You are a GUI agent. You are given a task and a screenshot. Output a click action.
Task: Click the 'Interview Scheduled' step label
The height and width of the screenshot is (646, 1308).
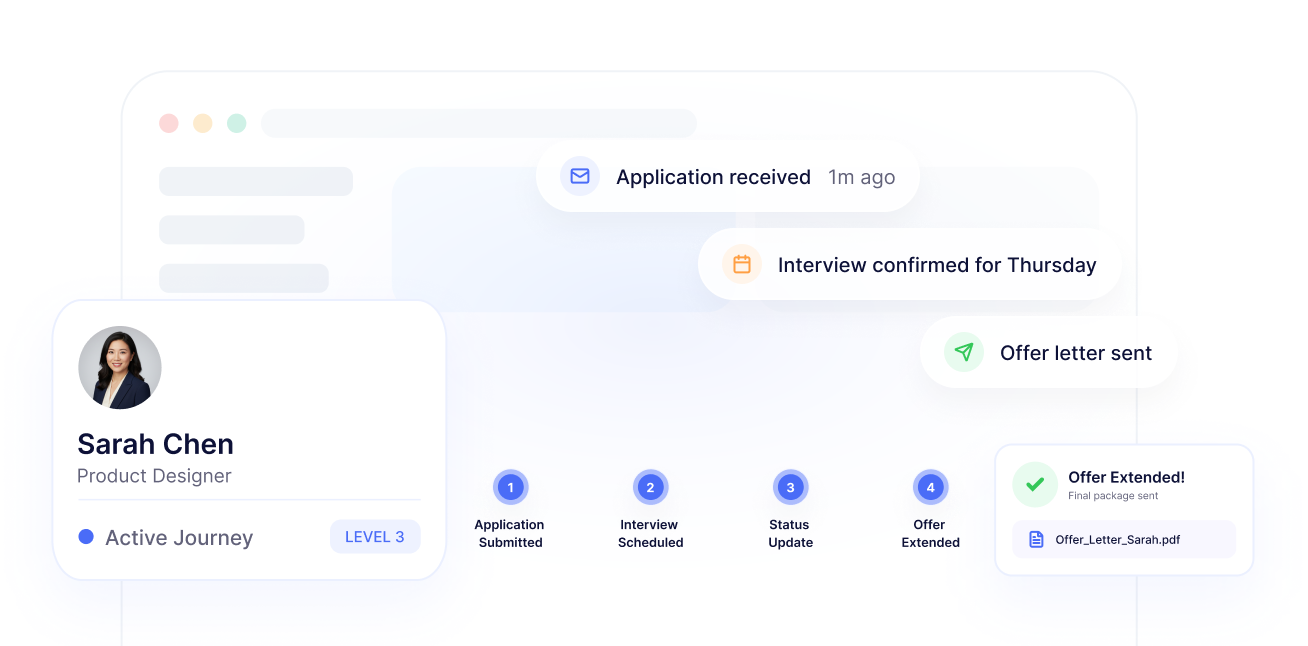pyautogui.click(x=650, y=534)
